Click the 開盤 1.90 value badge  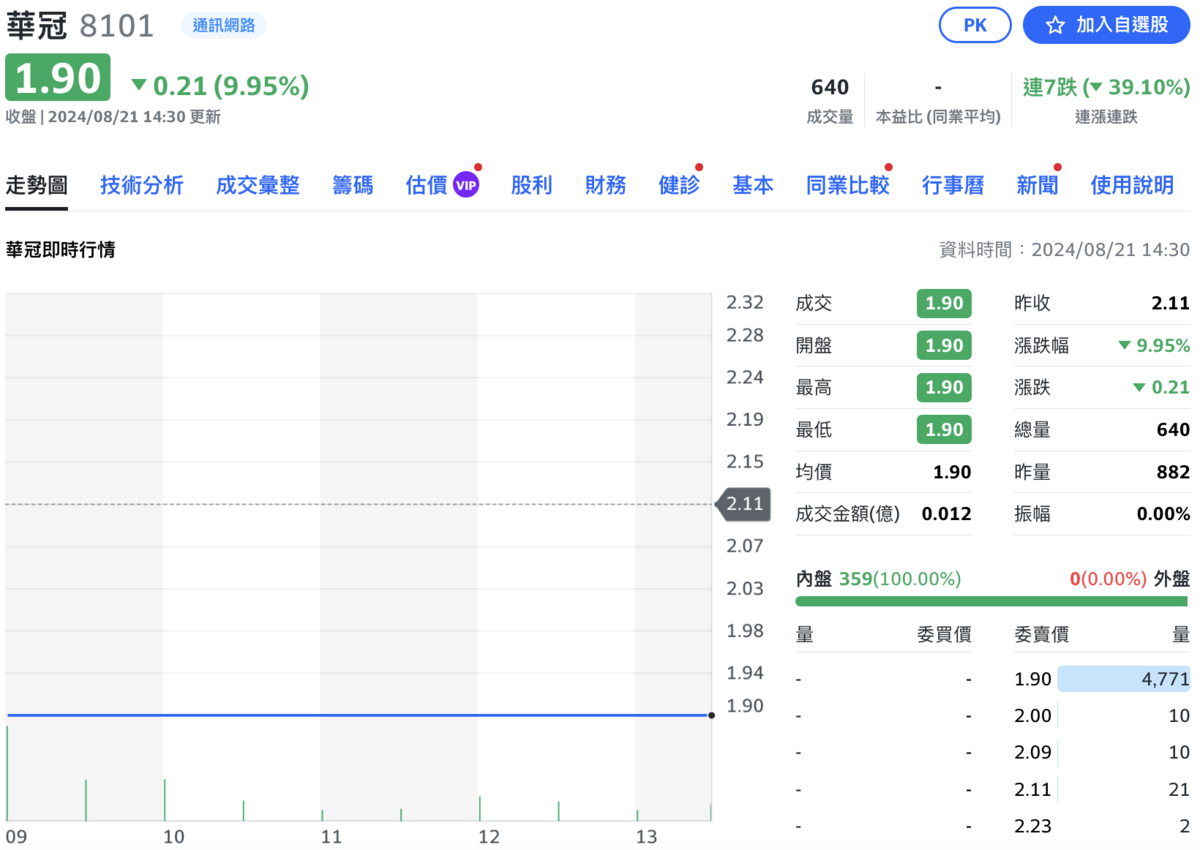[x=944, y=346]
